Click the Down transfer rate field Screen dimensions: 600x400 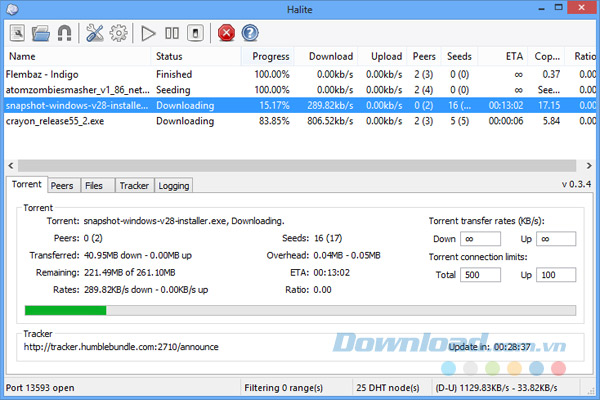(480, 239)
